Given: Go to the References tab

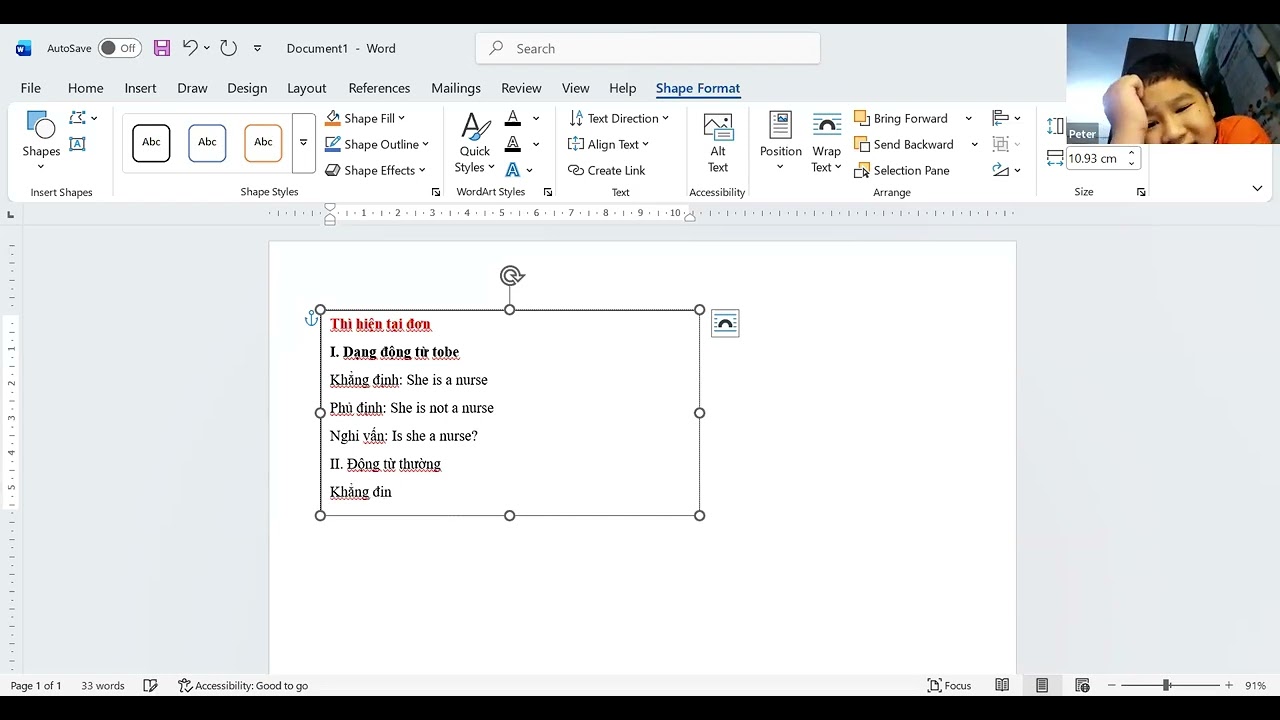Looking at the screenshot, I should coord(379,88).
